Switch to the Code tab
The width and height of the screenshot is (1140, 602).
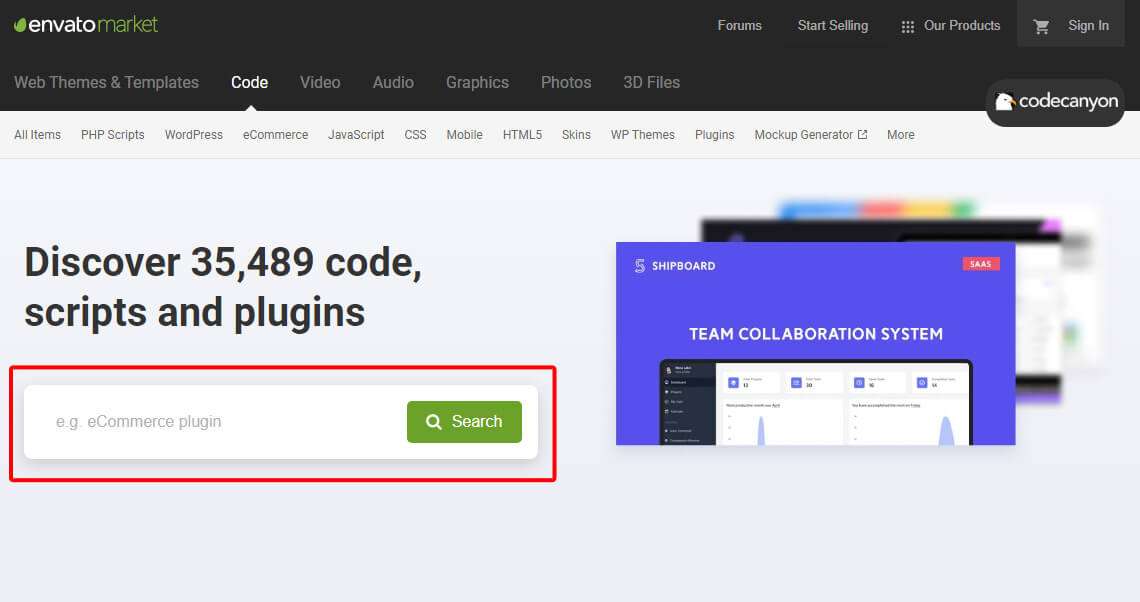point(249,82)
